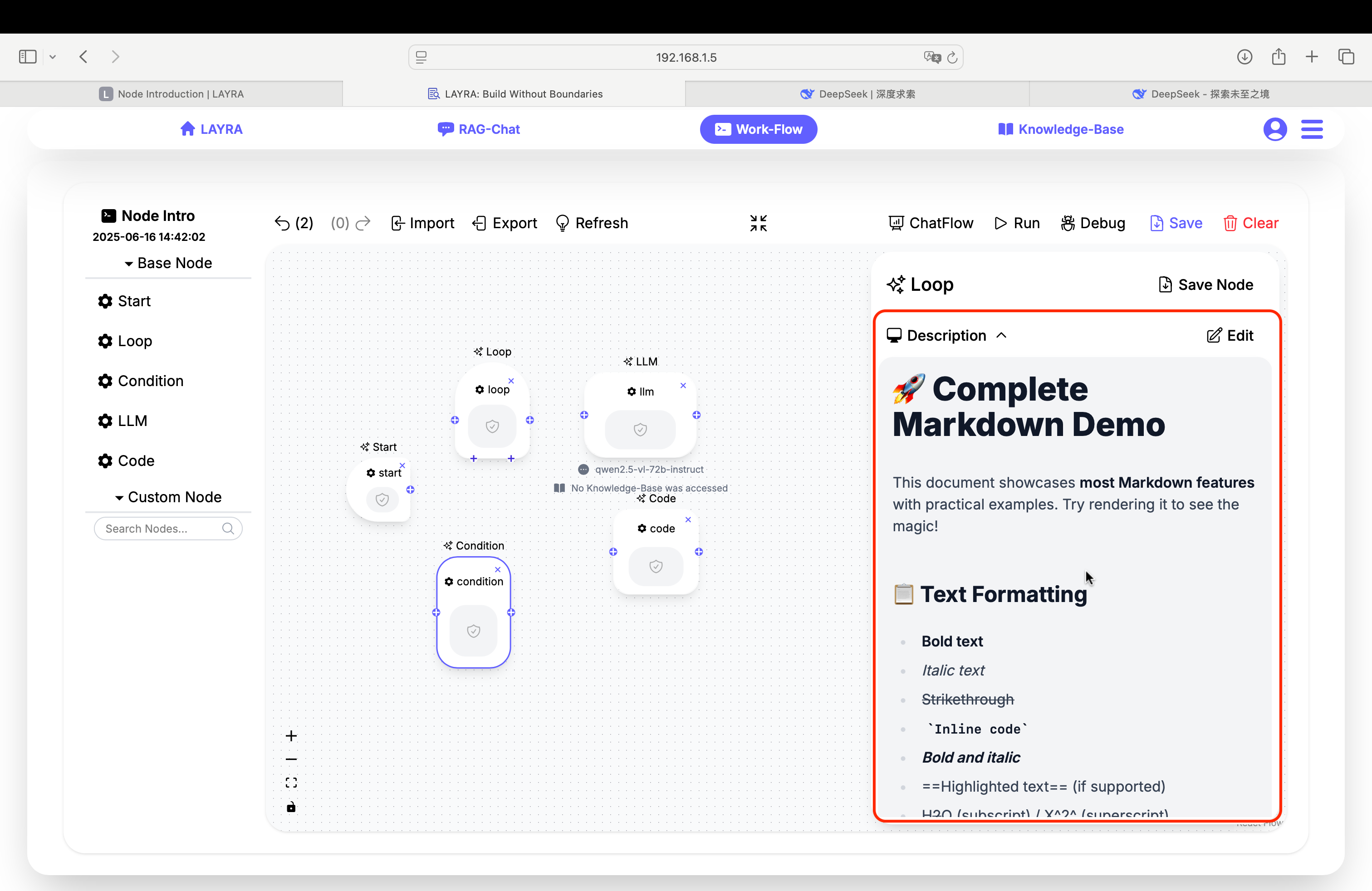The width and height of the screenshot is (1372, 891).
Task: Click the search magnifier icon
Action: coord(228,529)
